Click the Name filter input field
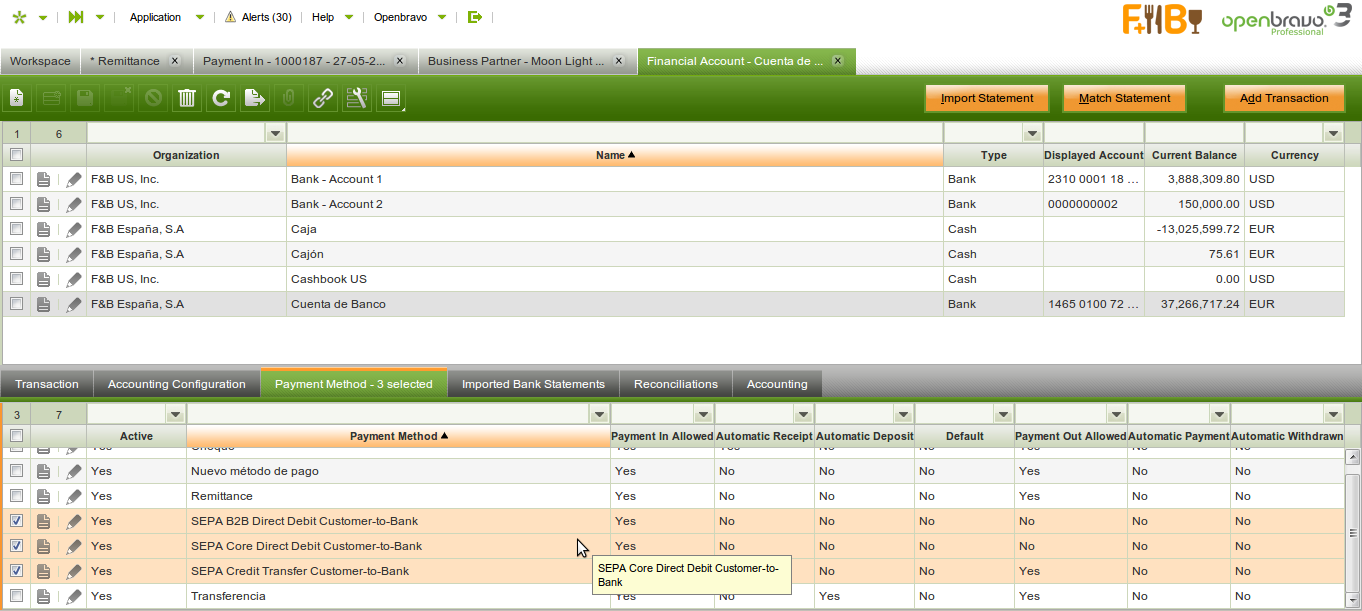1362x611 pixels. (x=614, y=133)
